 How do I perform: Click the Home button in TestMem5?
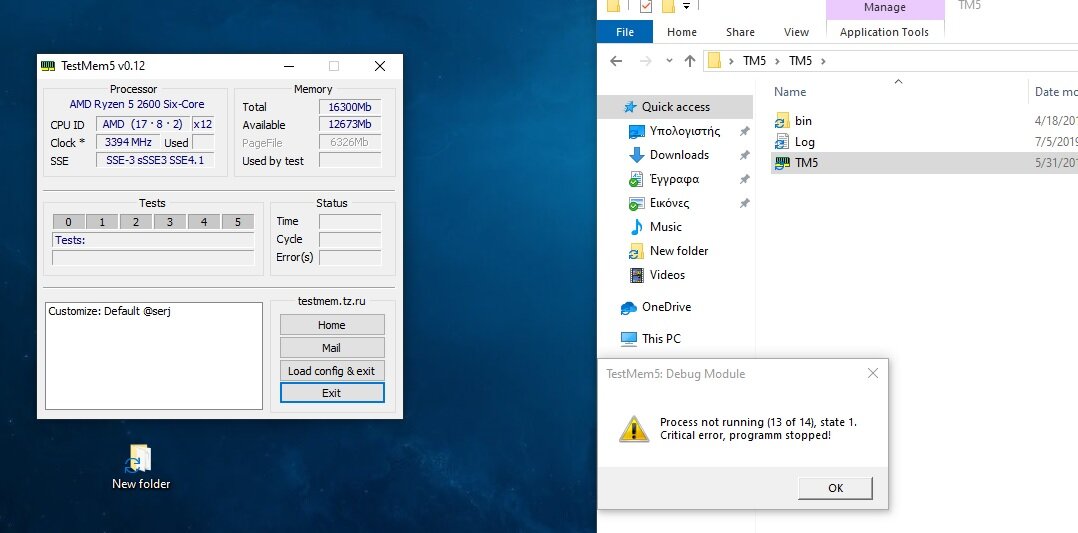tap(331, 325)
